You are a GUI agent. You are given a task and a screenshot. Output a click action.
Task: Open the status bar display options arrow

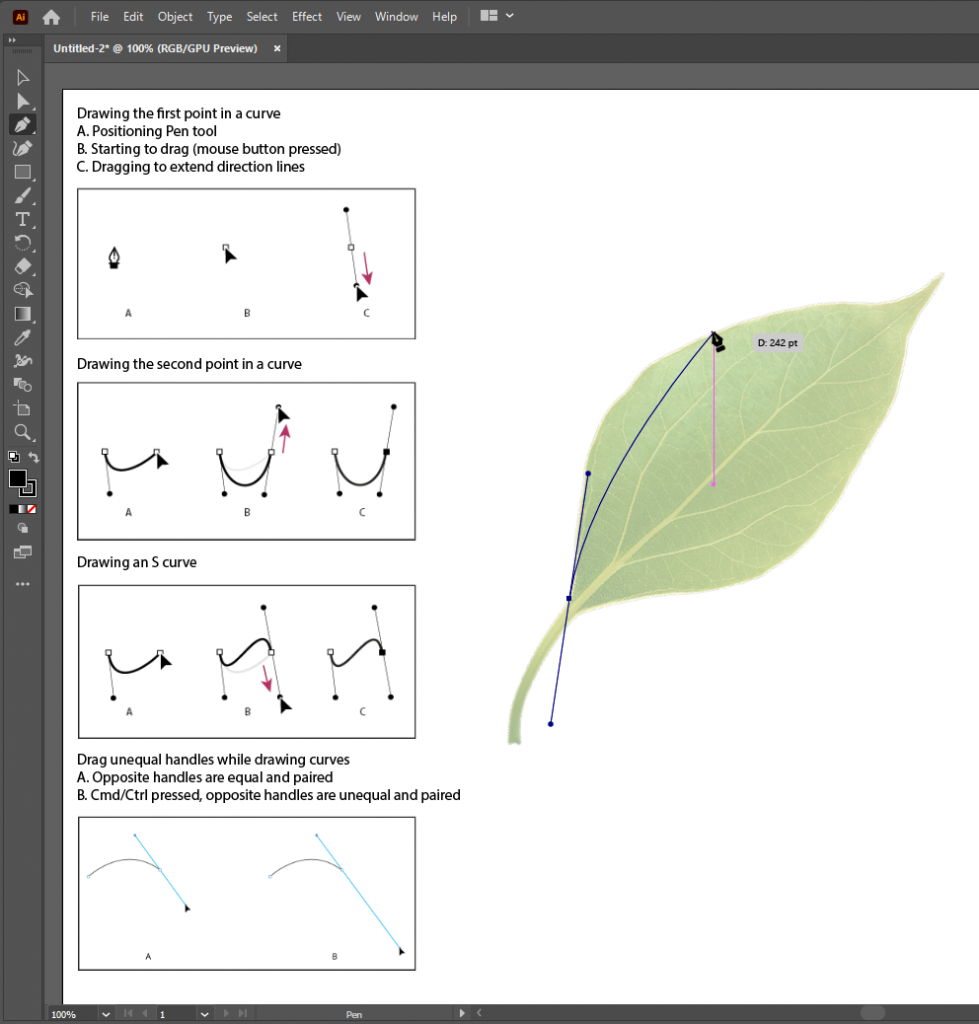click(462, 1014)
